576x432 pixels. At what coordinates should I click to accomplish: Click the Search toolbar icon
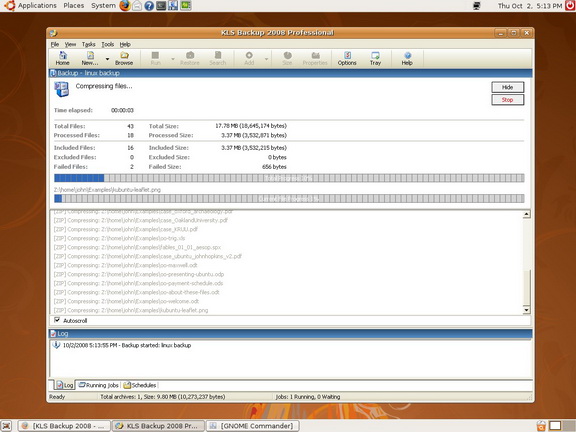pos(218,58)
